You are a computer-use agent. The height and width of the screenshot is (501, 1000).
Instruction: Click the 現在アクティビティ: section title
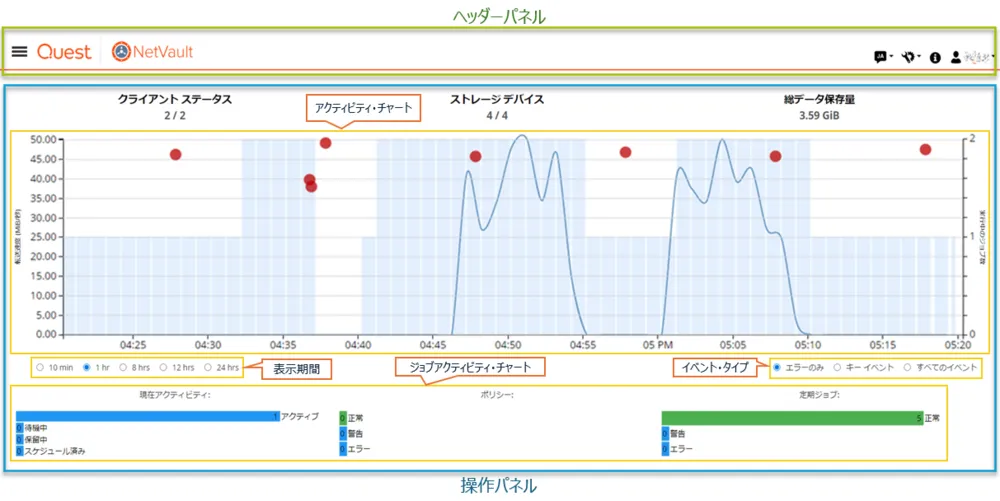click(175, 395)
